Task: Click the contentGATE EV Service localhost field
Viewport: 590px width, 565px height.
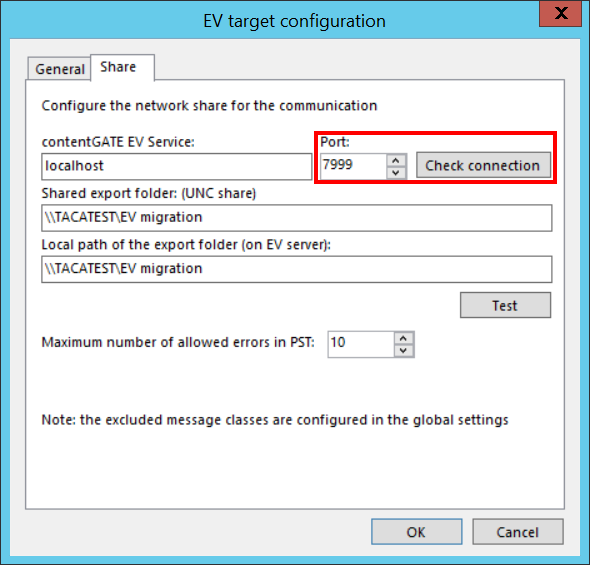Action: click(x=176, y=166)
